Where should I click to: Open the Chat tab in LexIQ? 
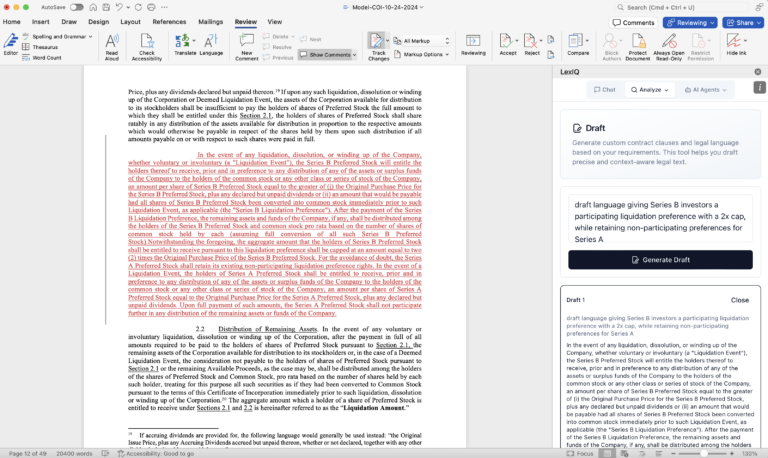tap(603, 89)
